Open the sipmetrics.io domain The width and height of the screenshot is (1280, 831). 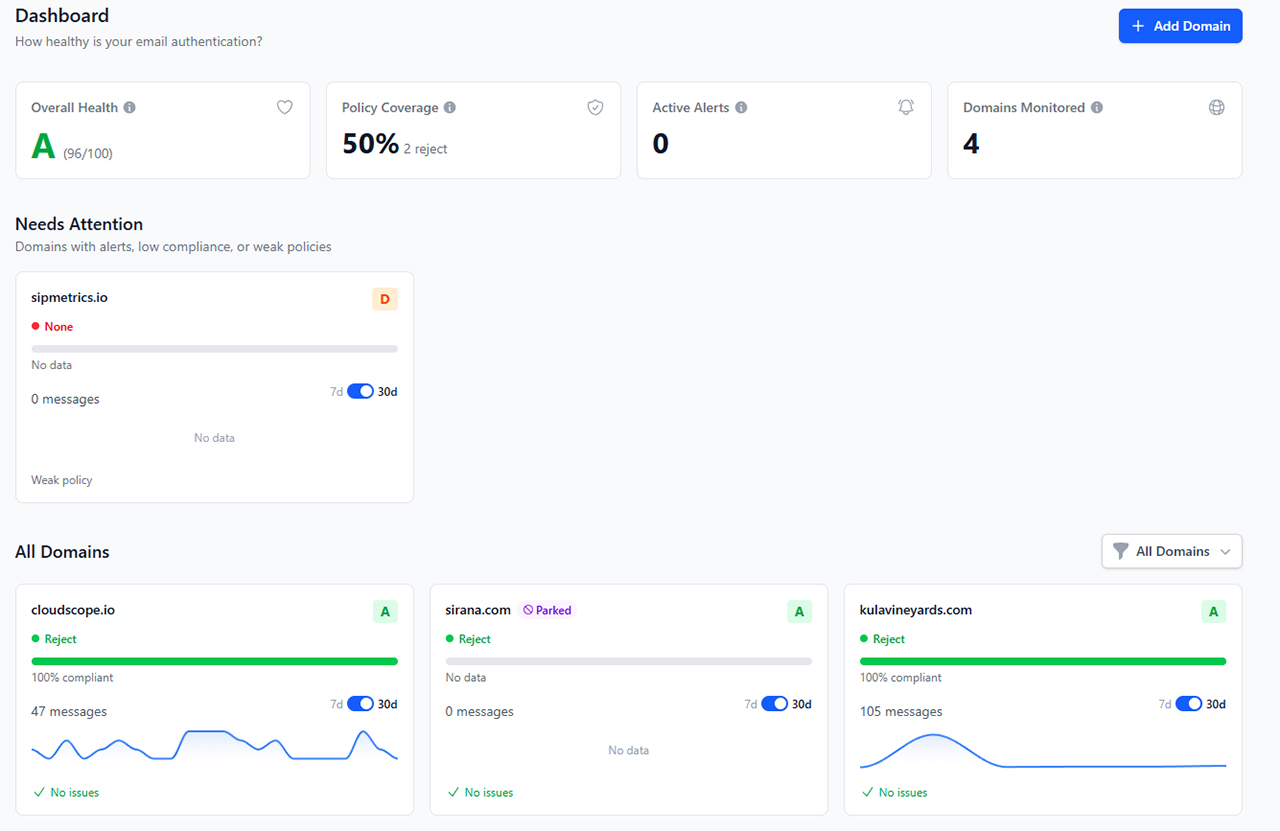[69, 298]
